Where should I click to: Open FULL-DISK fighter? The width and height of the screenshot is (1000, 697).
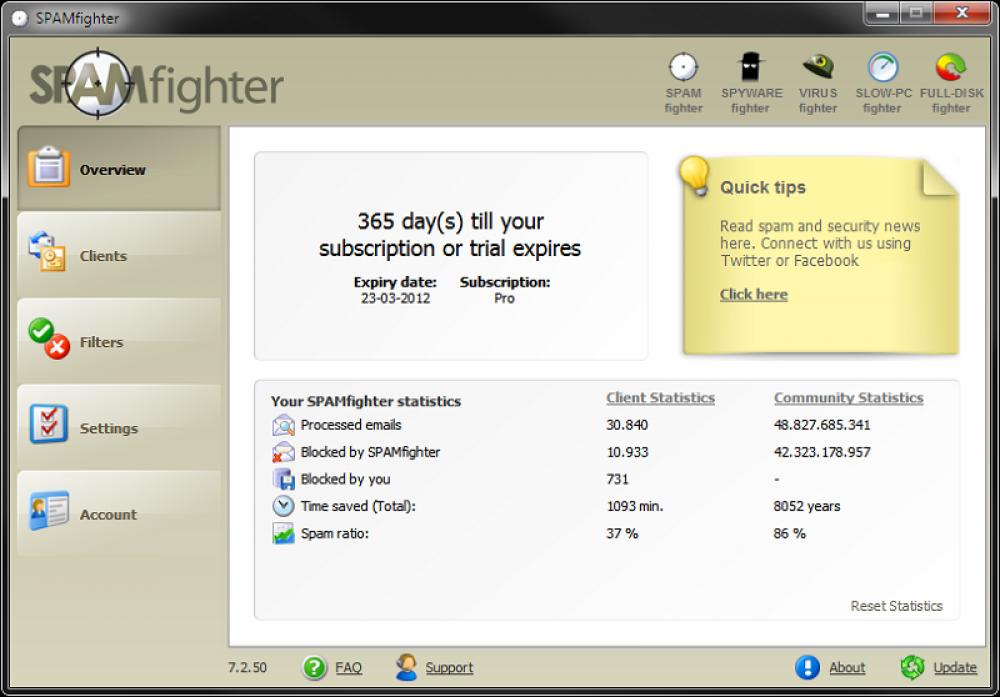950,65
